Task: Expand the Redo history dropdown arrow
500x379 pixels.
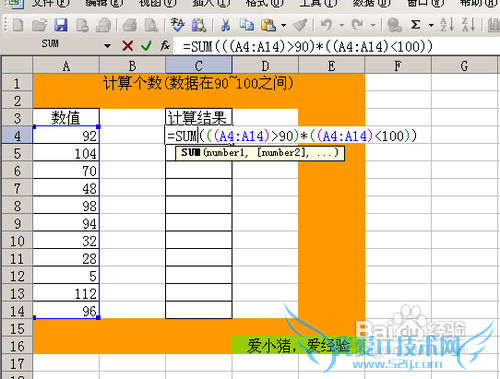Action: pyautogui.click(x=373, y=25)
